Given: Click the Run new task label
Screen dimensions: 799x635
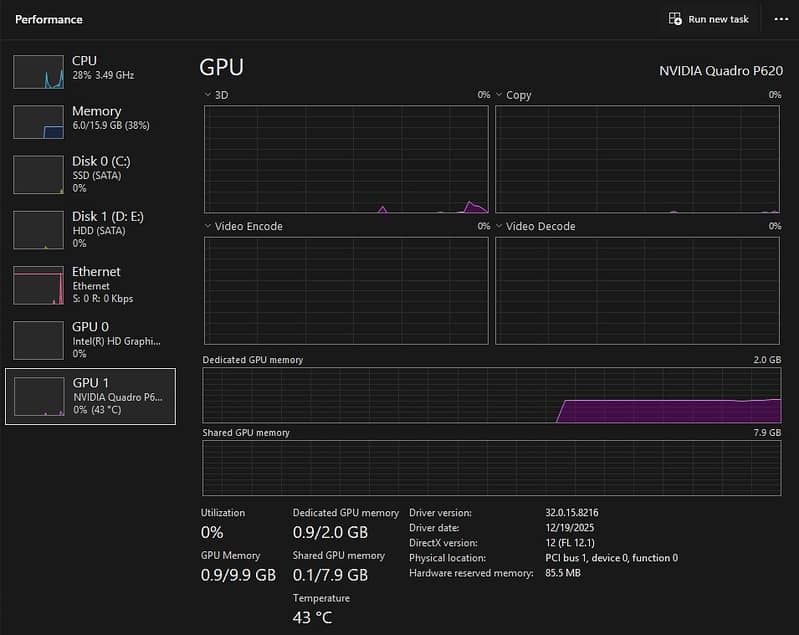Looking at the screenshot, I should (x=718, y=19).
